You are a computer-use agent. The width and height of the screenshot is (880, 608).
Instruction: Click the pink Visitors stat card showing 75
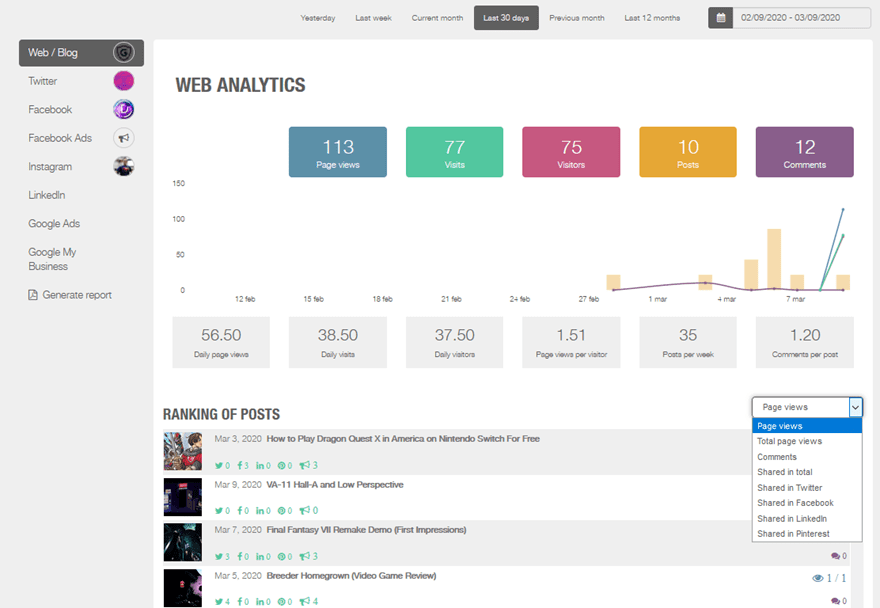(571, 151)
